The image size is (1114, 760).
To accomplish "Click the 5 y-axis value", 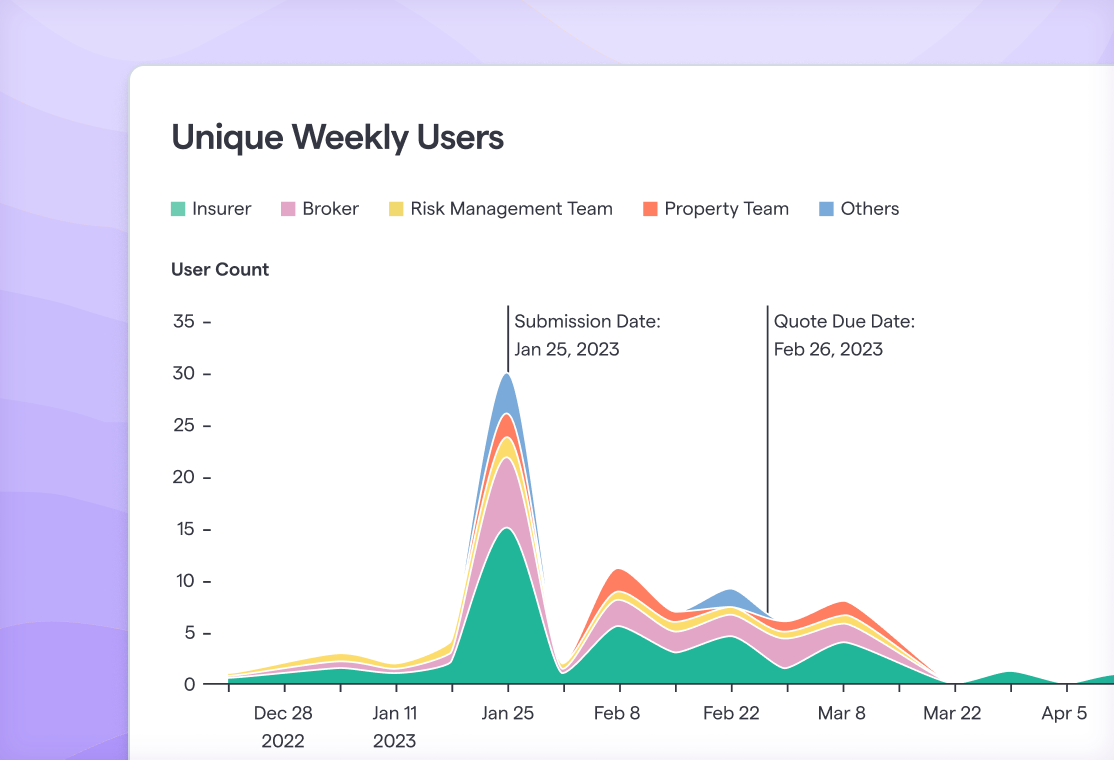I will pyautogui.click(x=190, y=633).
